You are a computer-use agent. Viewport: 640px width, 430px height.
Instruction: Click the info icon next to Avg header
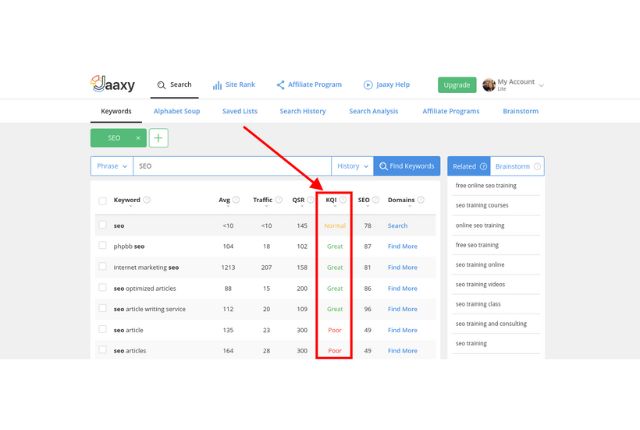pyautogui.click(x=236, y=200)
